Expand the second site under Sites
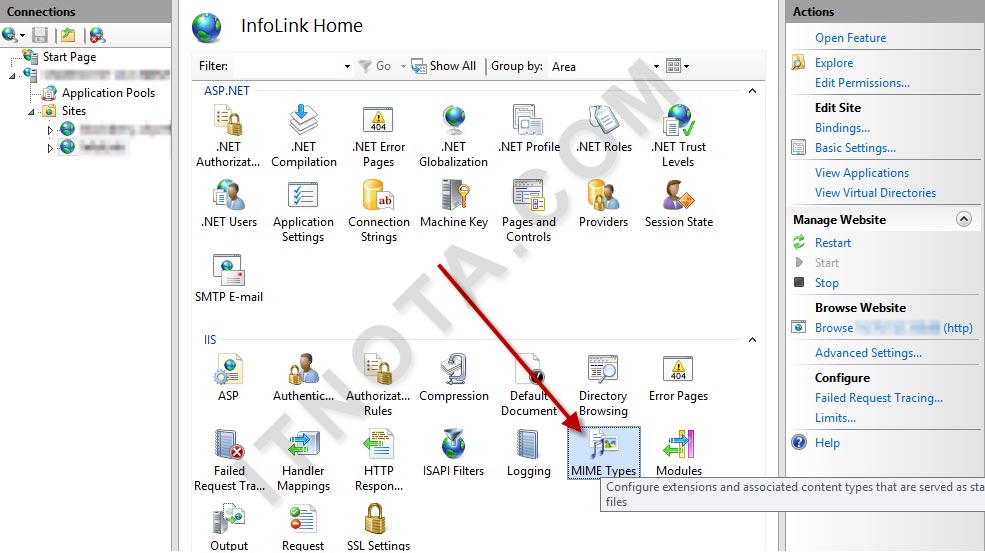This screenshot has width=985, height=553. pos(50,148)
